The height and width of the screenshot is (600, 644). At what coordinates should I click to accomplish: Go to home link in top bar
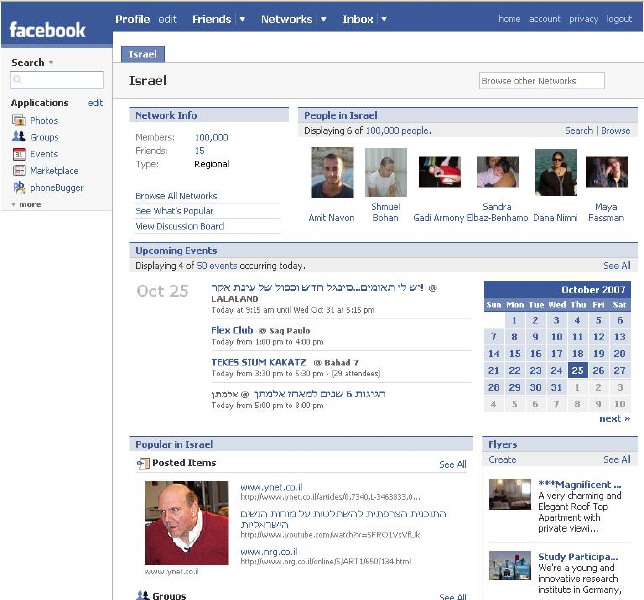(509, 19)
